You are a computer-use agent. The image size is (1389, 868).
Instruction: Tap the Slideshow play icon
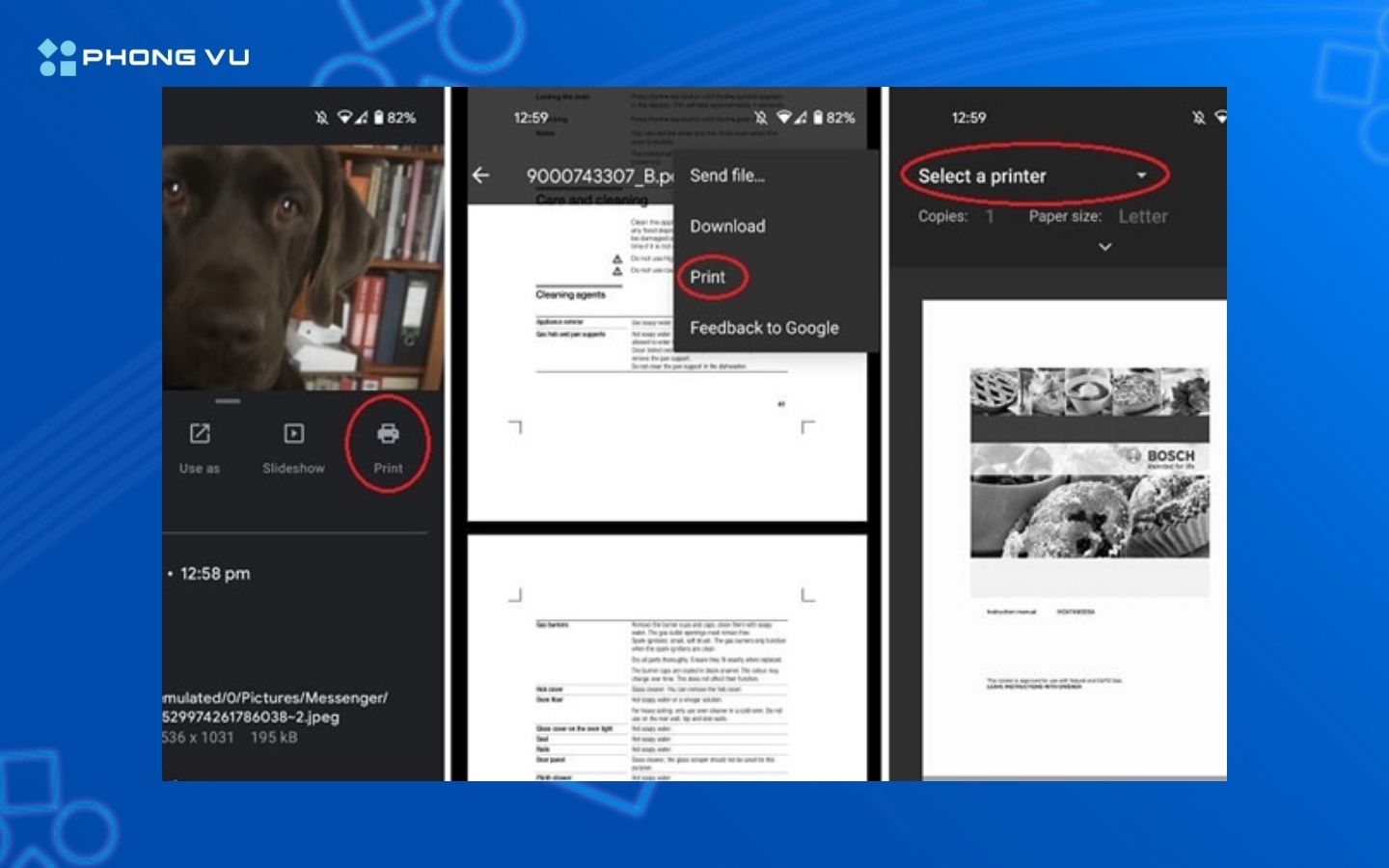pos(293,434)
